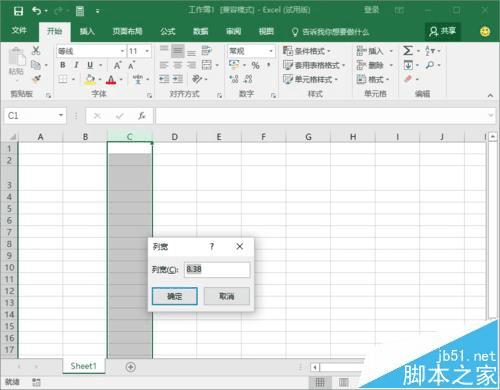Open the font name combo box
This screenshot has width=500, height=390.
pyautogui.click(x=91, y=51)
